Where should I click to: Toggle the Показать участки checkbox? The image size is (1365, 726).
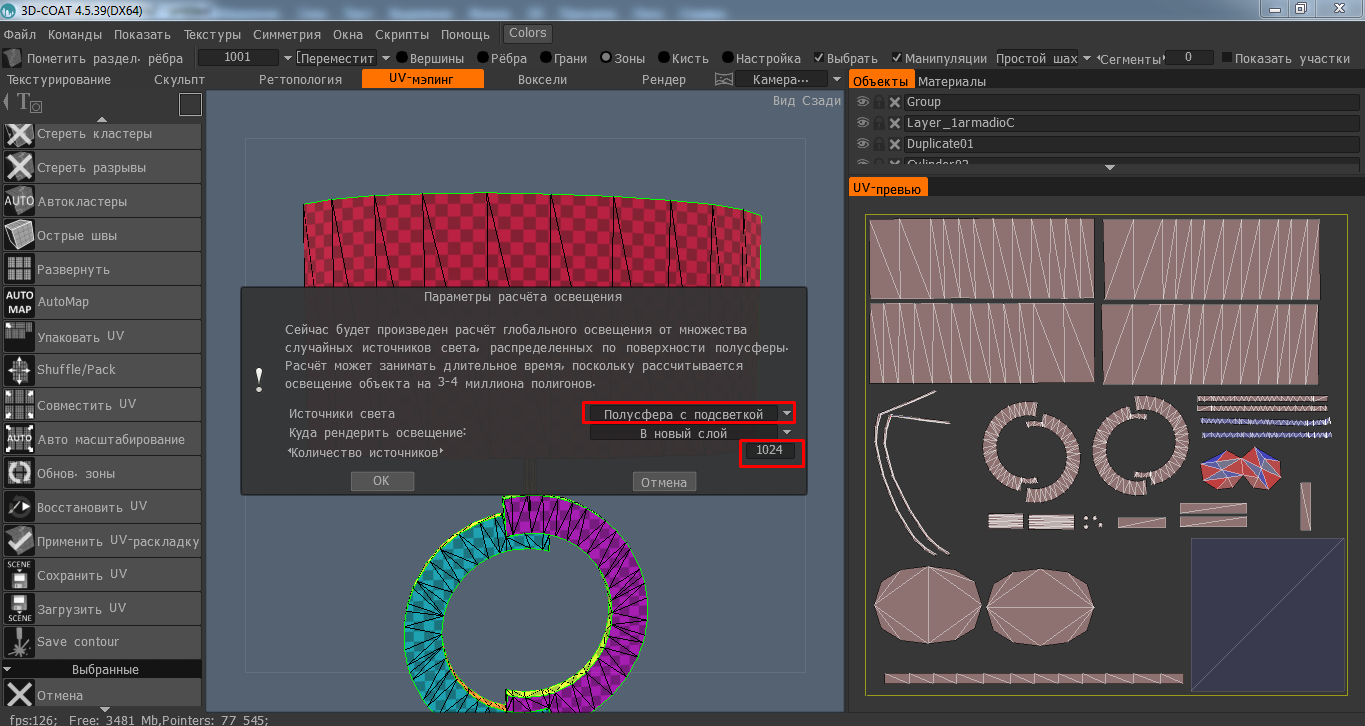point(1227,58)
